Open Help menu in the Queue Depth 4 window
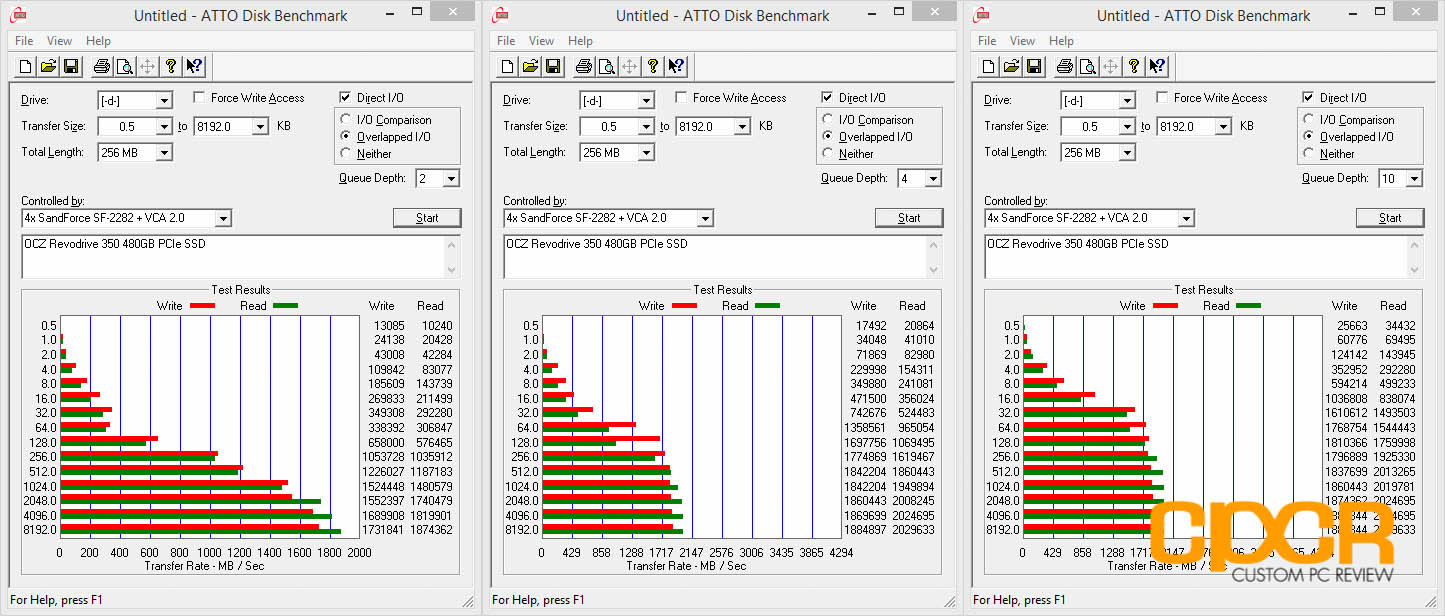The height and width of the screenshot is (616, 1445). coord(580,41)
